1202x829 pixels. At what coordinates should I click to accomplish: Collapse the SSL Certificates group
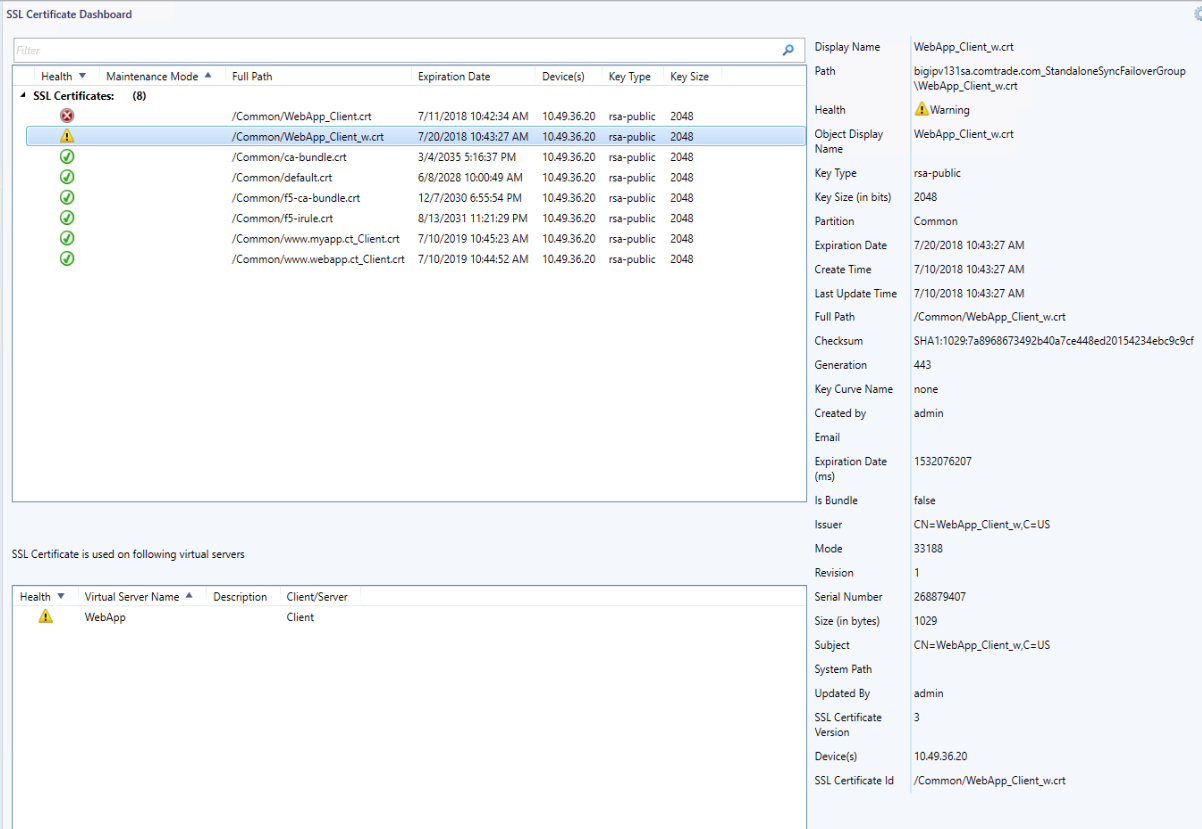click(22, 95)
